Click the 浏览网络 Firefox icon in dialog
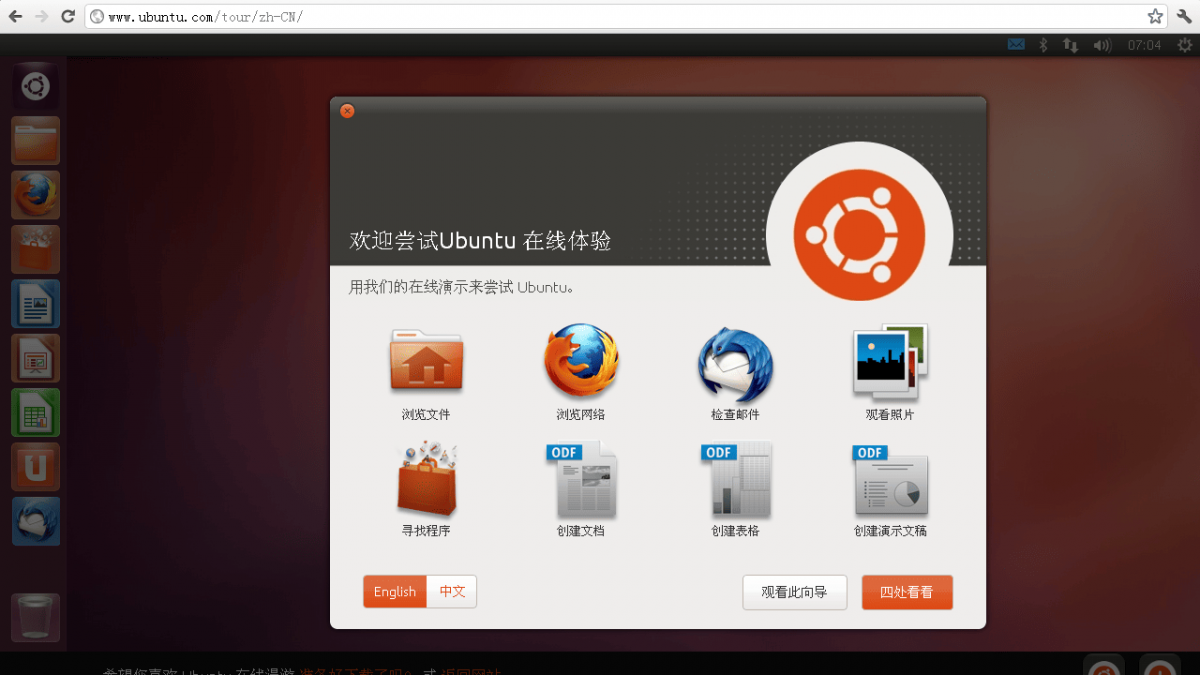This screenshot has height=675, width=1200. pos(581,361)
